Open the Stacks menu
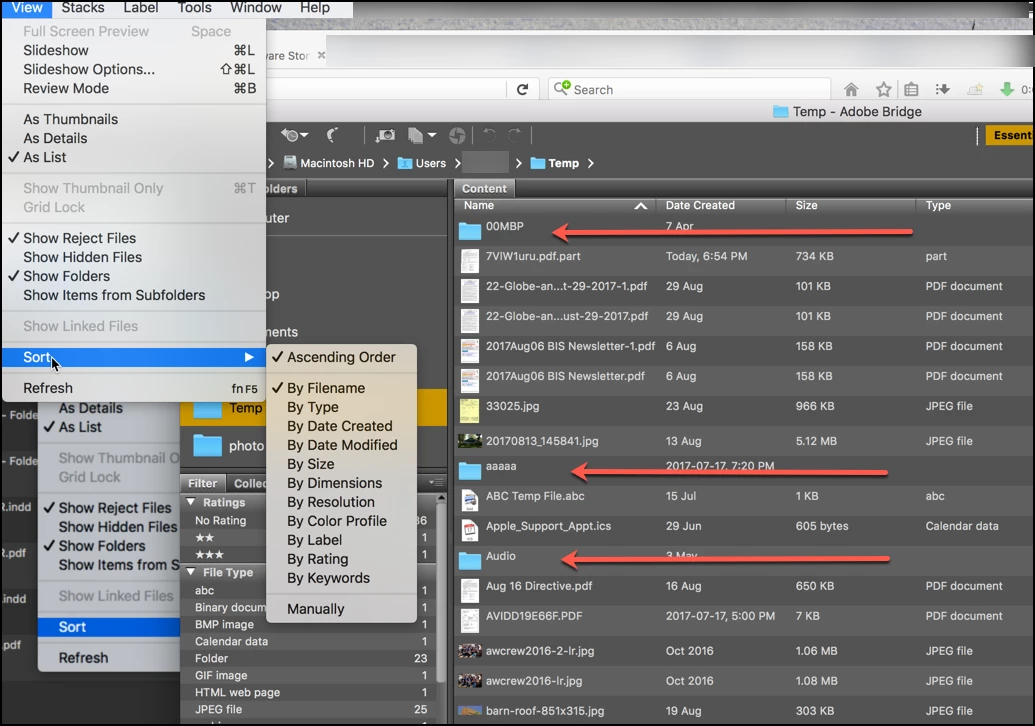This screenshot has height=726, width=1035. tap(83, 8)
